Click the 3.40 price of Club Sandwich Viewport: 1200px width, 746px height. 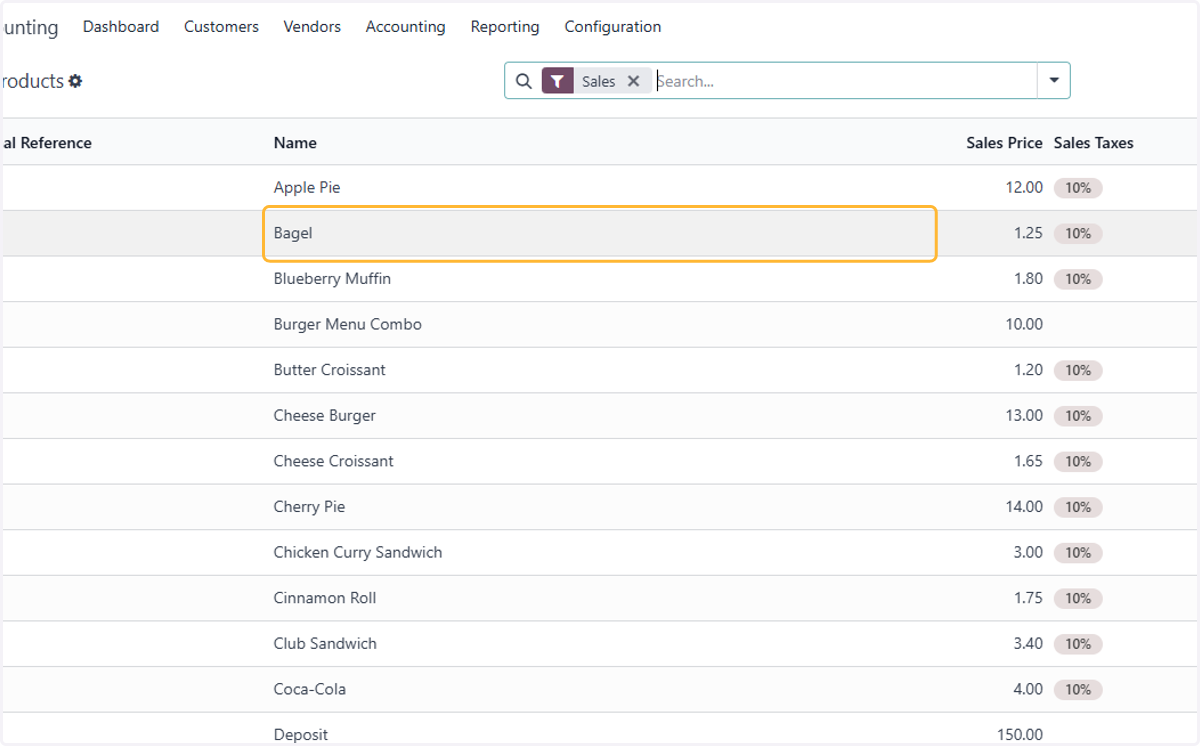1028,643
